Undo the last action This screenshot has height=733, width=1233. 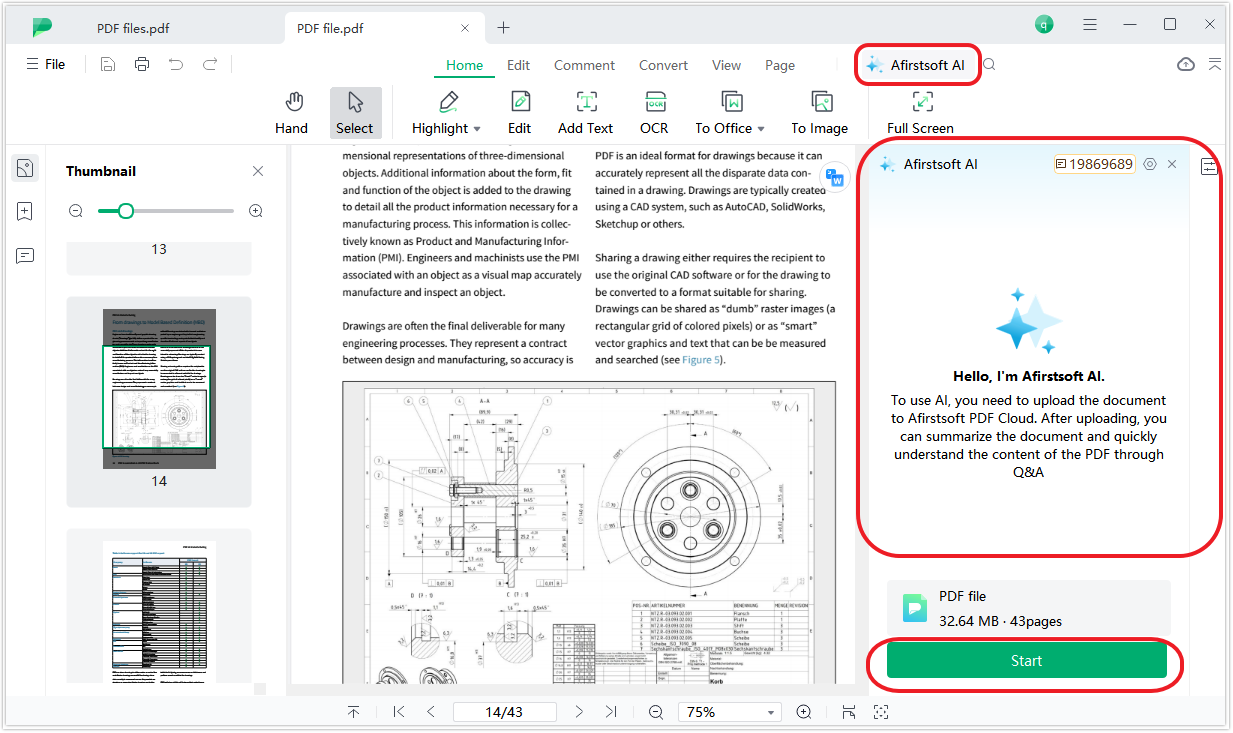176,64
